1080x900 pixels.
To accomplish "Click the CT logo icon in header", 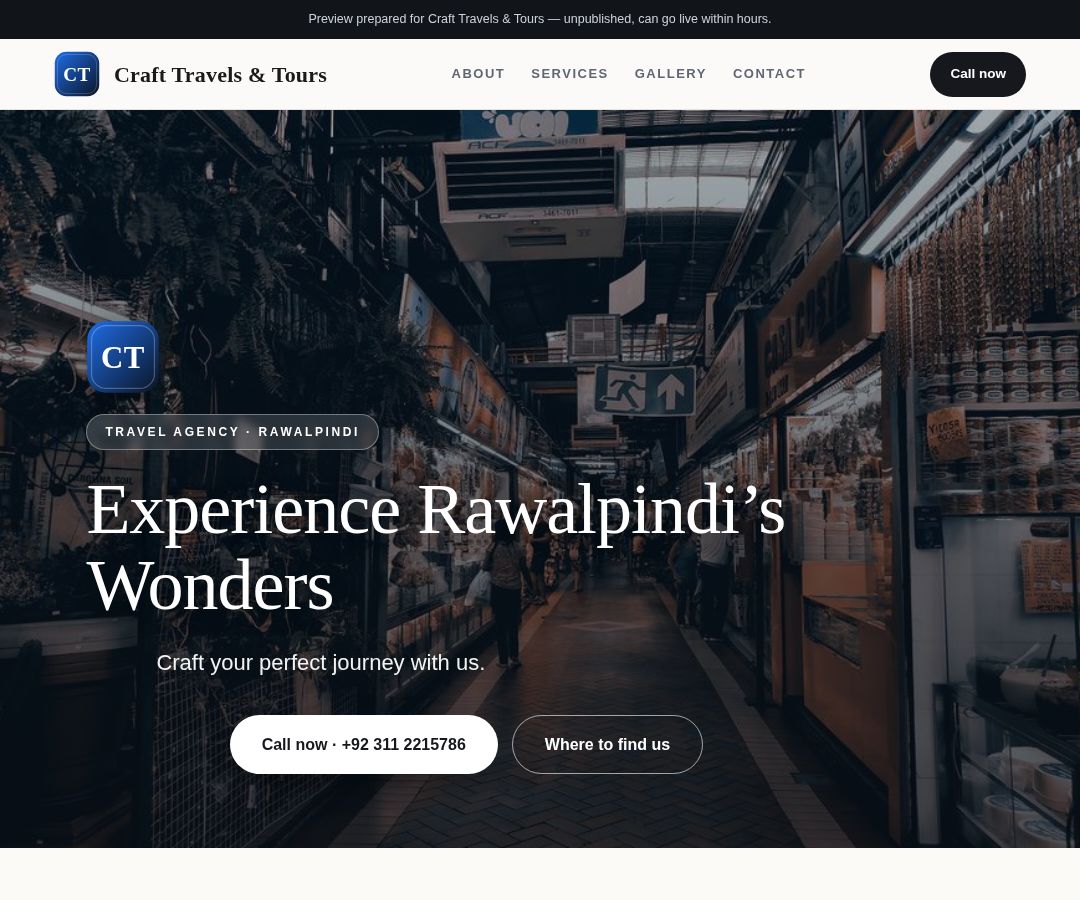I will (x=76, y=74).
